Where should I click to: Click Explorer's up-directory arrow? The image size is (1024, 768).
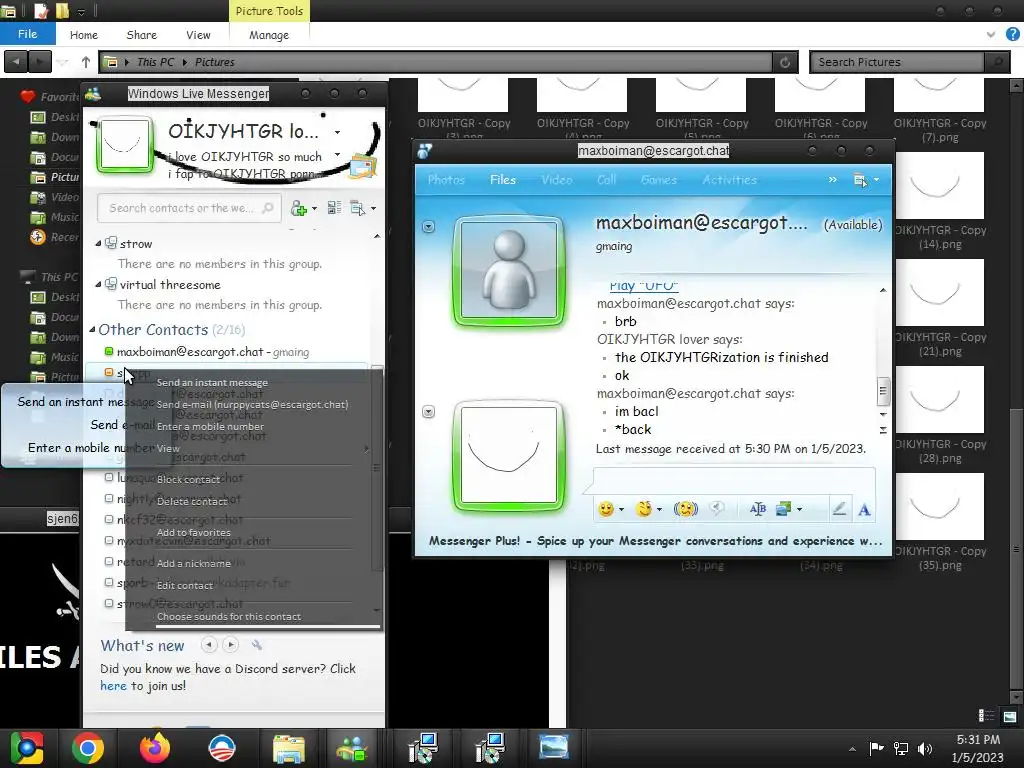point(86,62)
